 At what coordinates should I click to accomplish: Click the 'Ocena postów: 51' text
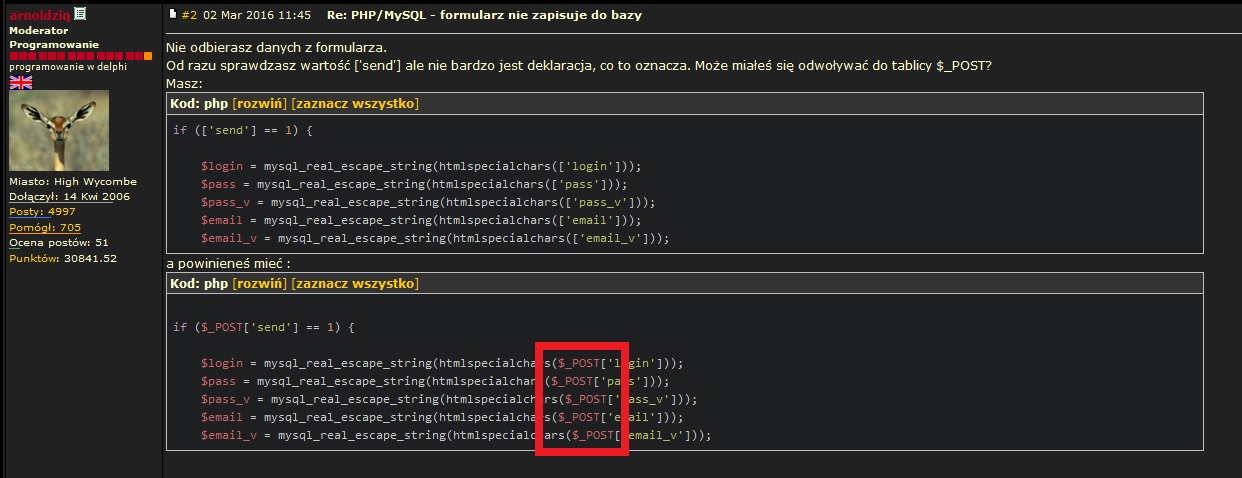59,242
